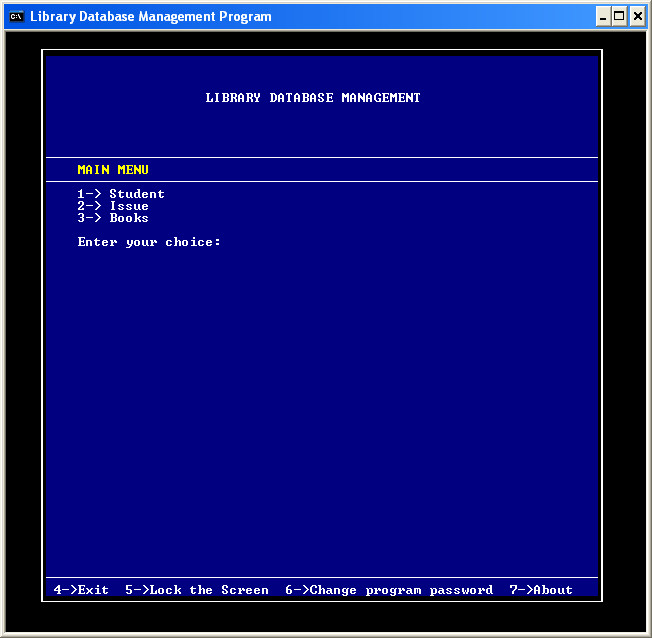Click the '7->' number before About
Image resolution: width=652 pixels, height=638 pixels.
[520, 590]
